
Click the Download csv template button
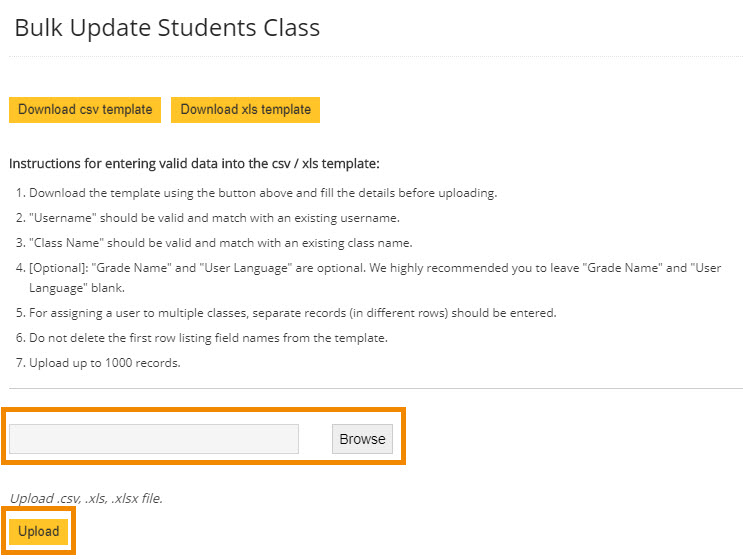85,110
